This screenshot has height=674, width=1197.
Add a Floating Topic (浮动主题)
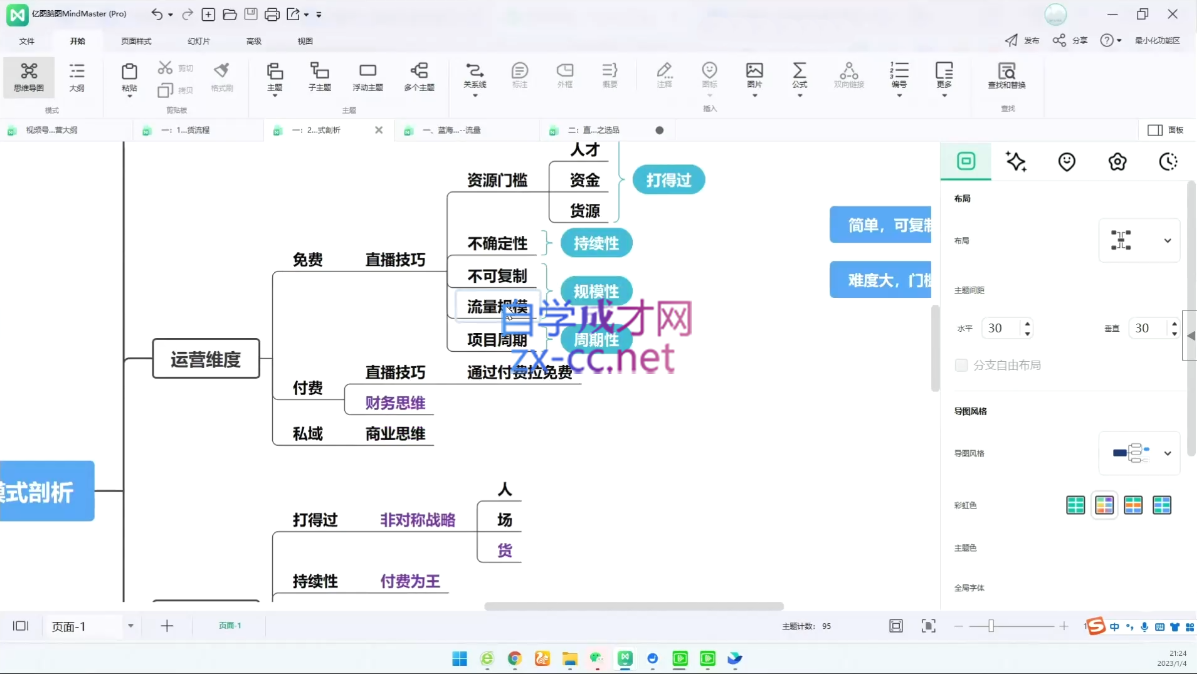pyautogui.click(x=367, y=77)
